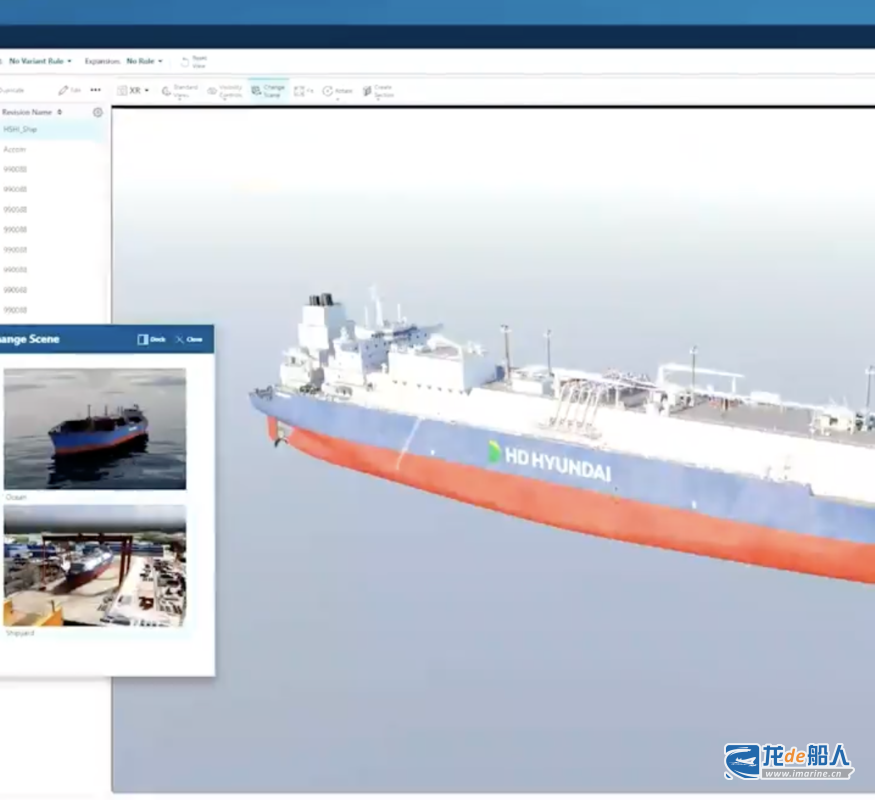The width and height of the screenshot is (875, 800).
Task: Click the Fit toolbar icon
Action: point(303,91)
